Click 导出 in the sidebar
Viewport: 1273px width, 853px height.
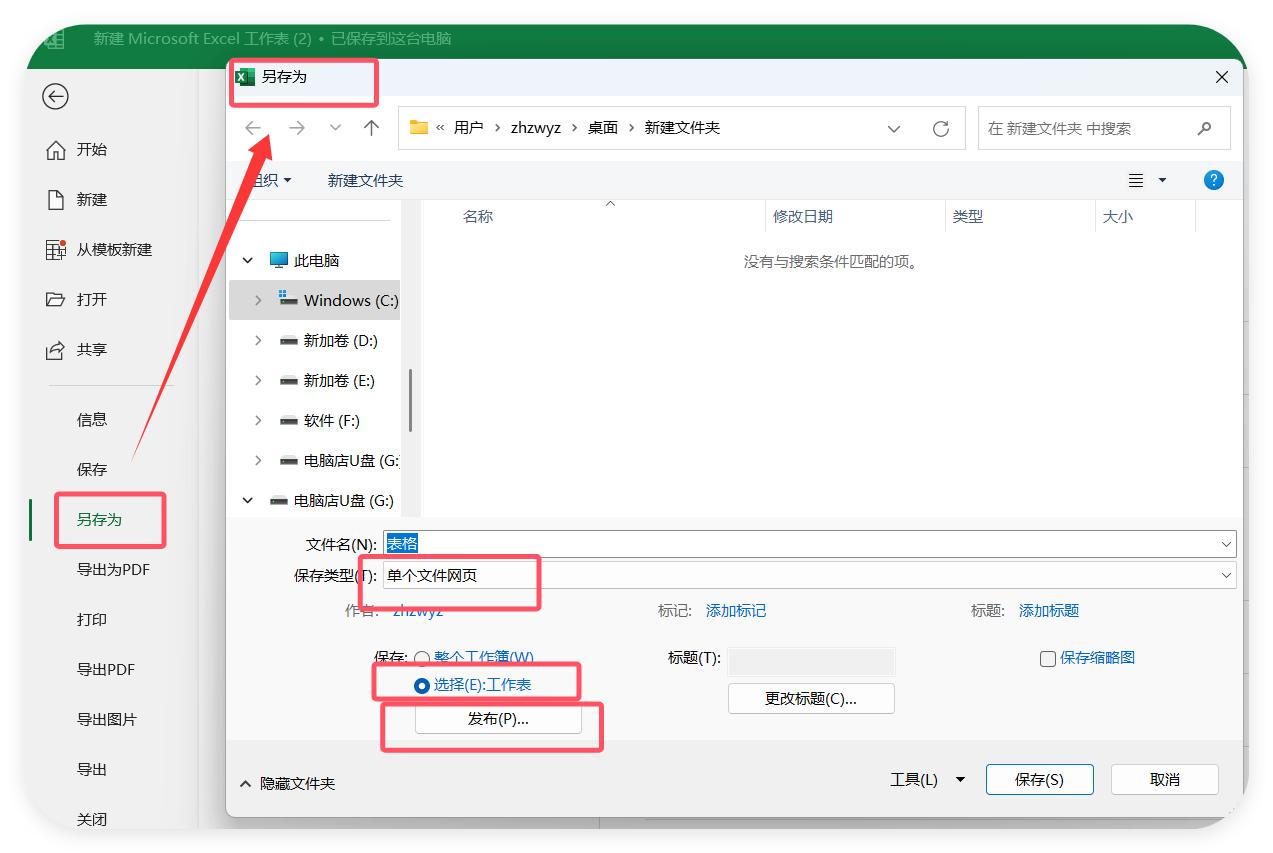tap(92, 770)
